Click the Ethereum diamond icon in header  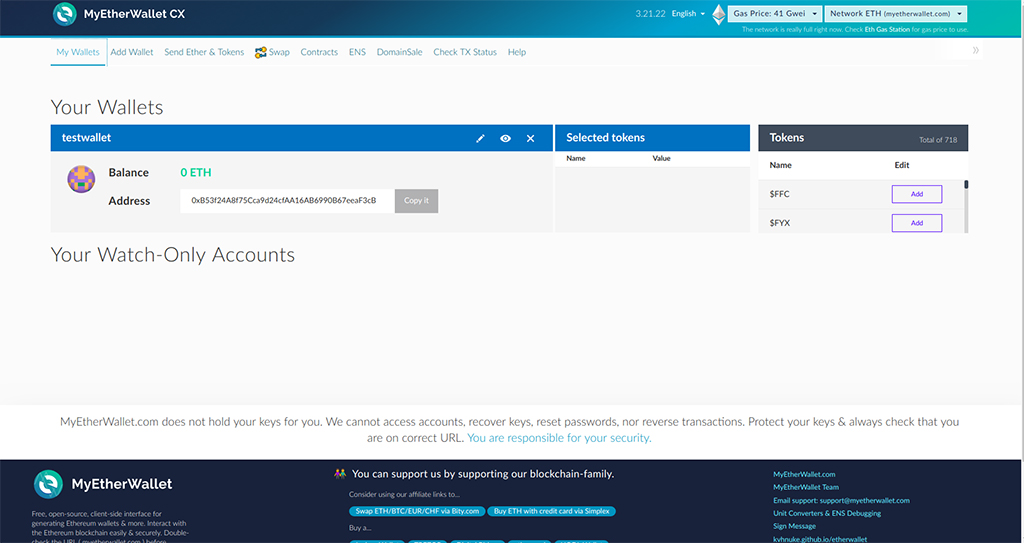point(719,14)
